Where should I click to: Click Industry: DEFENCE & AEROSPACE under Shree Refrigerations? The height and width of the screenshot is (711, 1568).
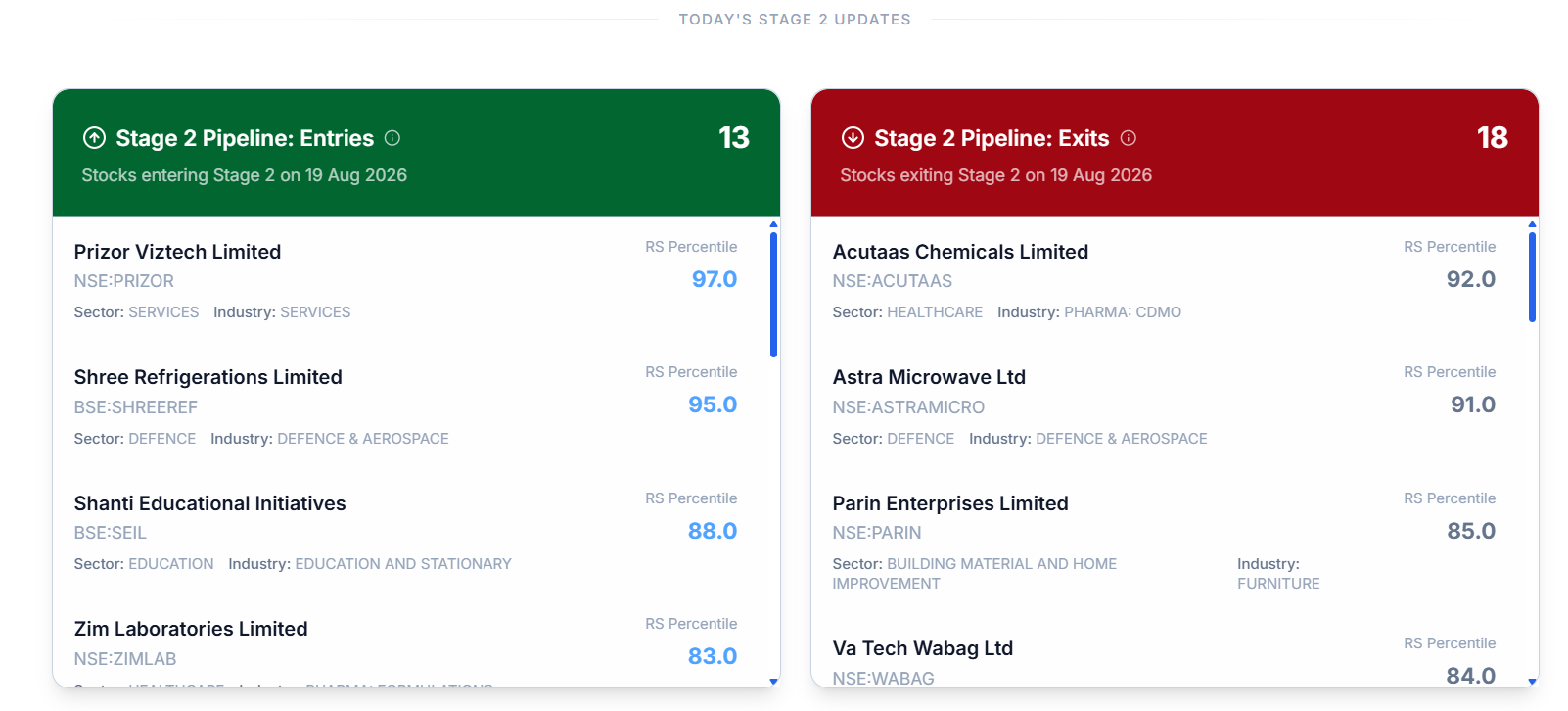pos(330,439)
